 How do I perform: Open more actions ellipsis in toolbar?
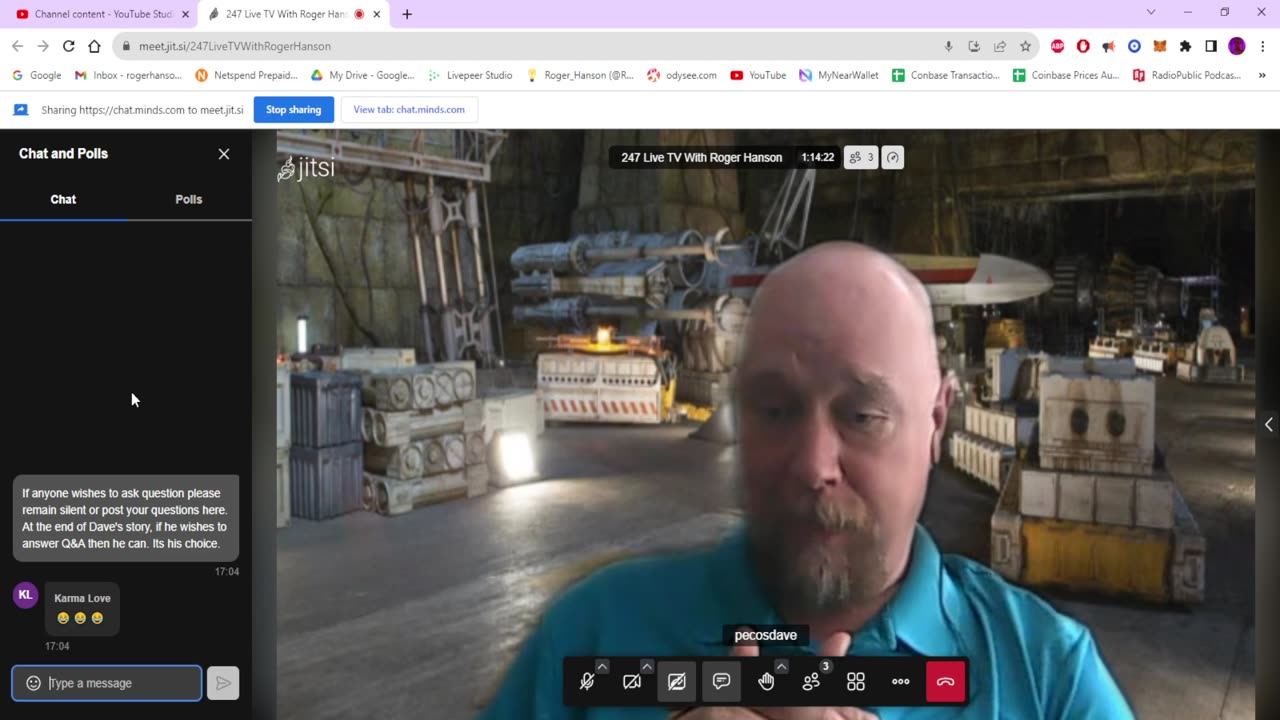(x=901, y=682)
